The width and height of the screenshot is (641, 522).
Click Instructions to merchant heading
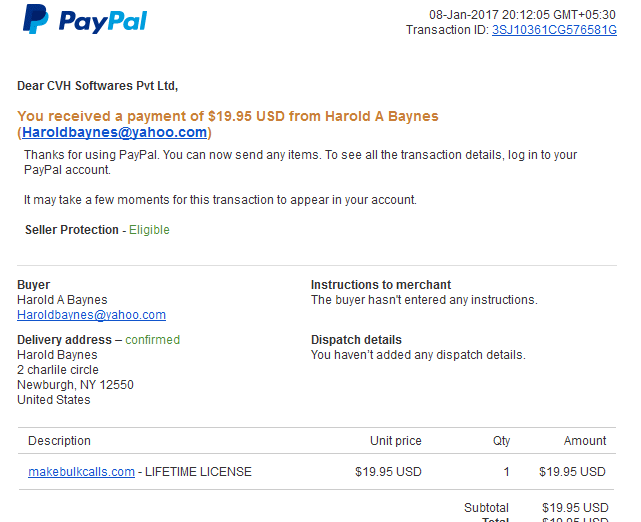[381, 285]
